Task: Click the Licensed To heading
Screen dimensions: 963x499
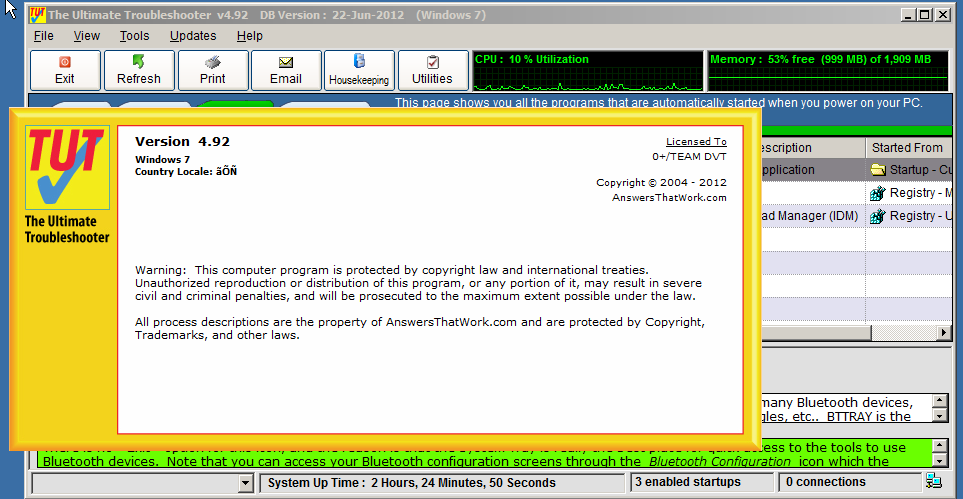Action: [696, 141]
